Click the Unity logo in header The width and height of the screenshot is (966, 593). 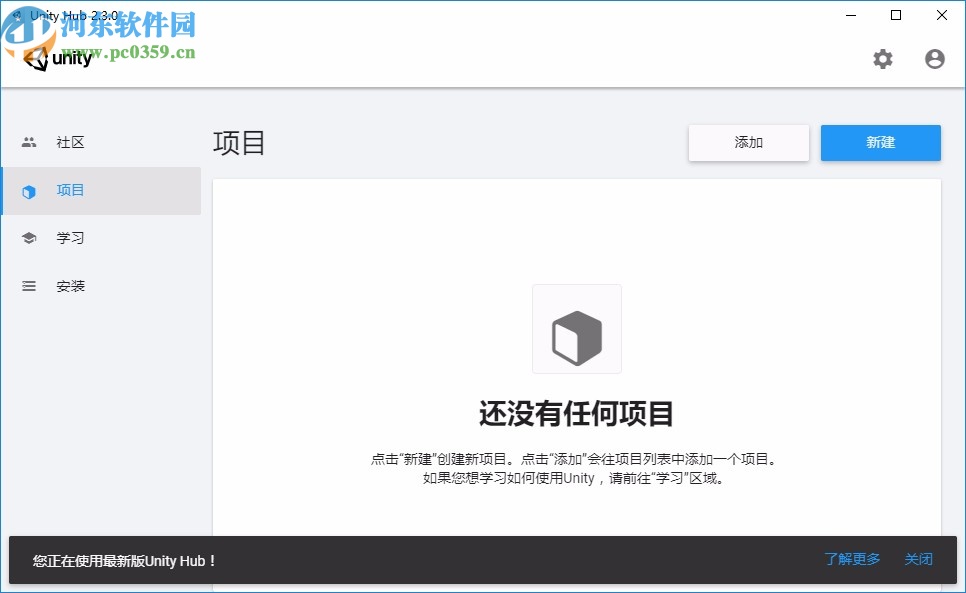tap(58, 58)
